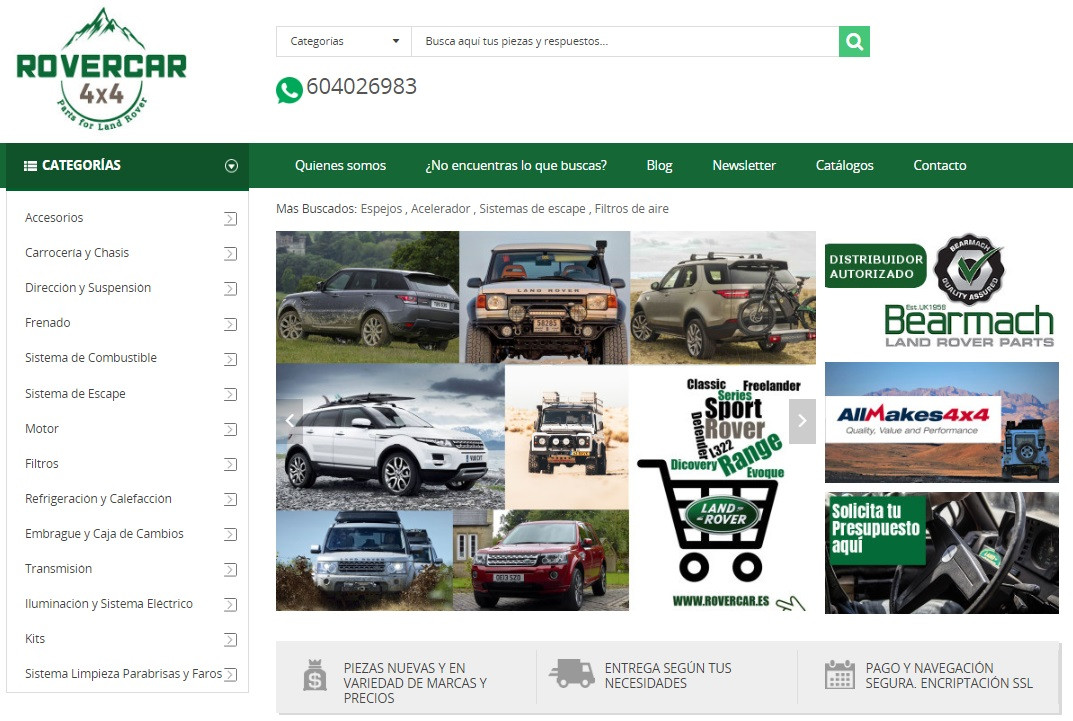The image size is (1073, 721).
Task: Click the WhatsApp icon
Action: coord(289,90)
